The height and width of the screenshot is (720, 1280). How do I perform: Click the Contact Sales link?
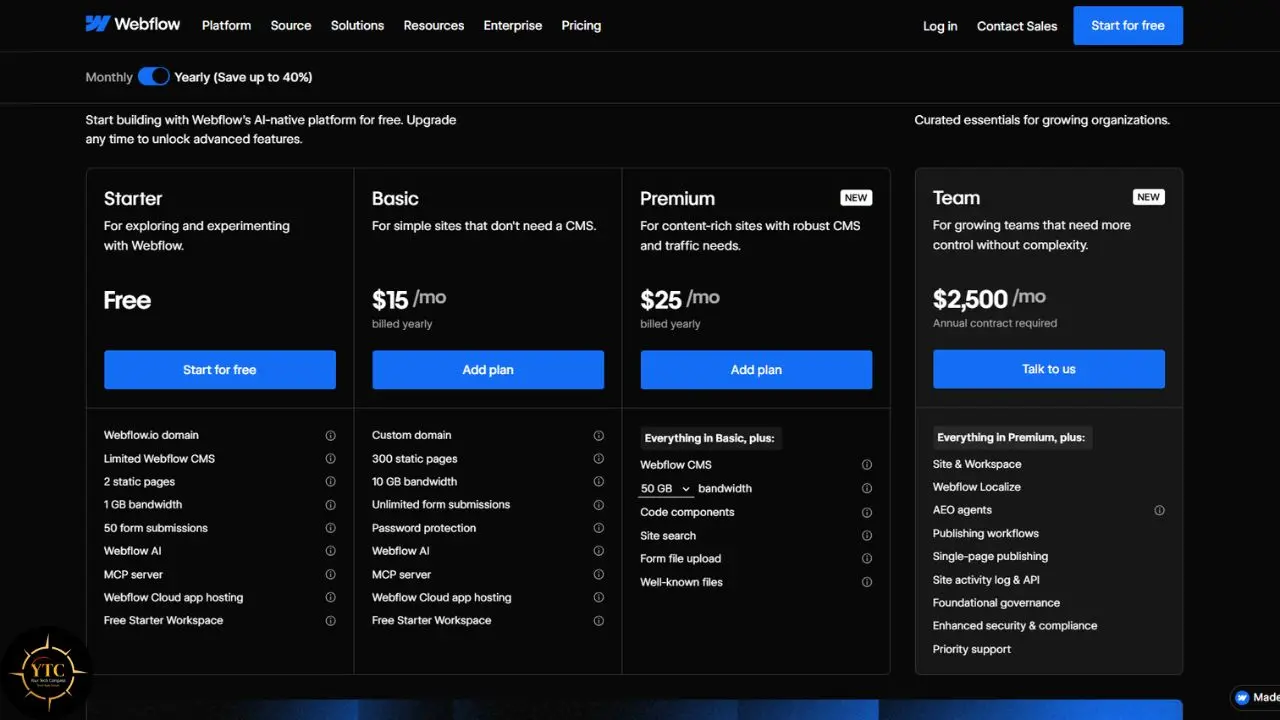pos(1017,26)
